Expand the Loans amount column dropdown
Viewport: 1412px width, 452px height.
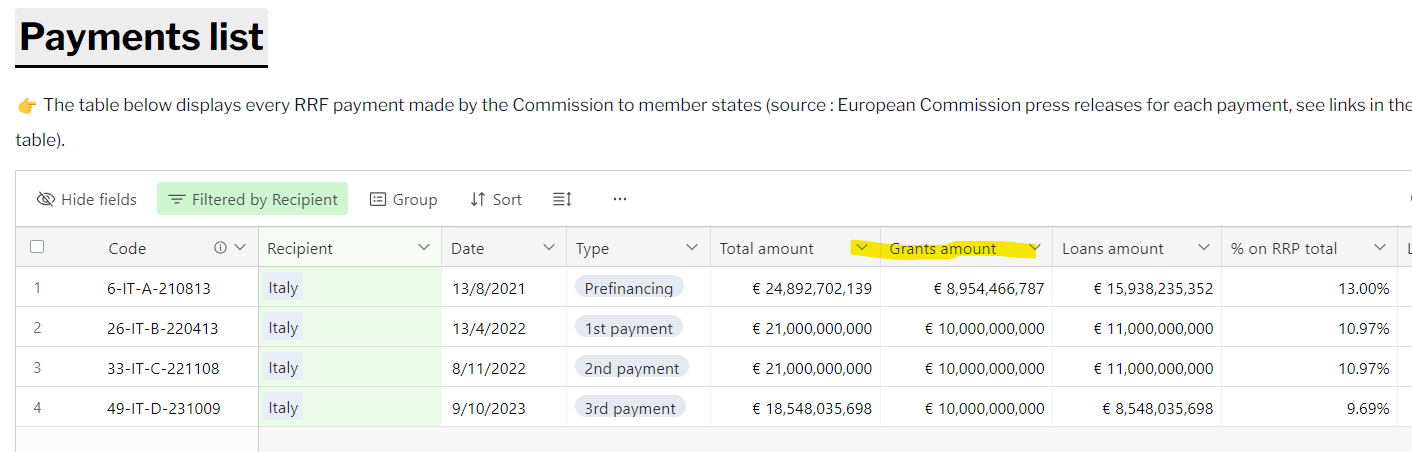tap(1204, 248)
